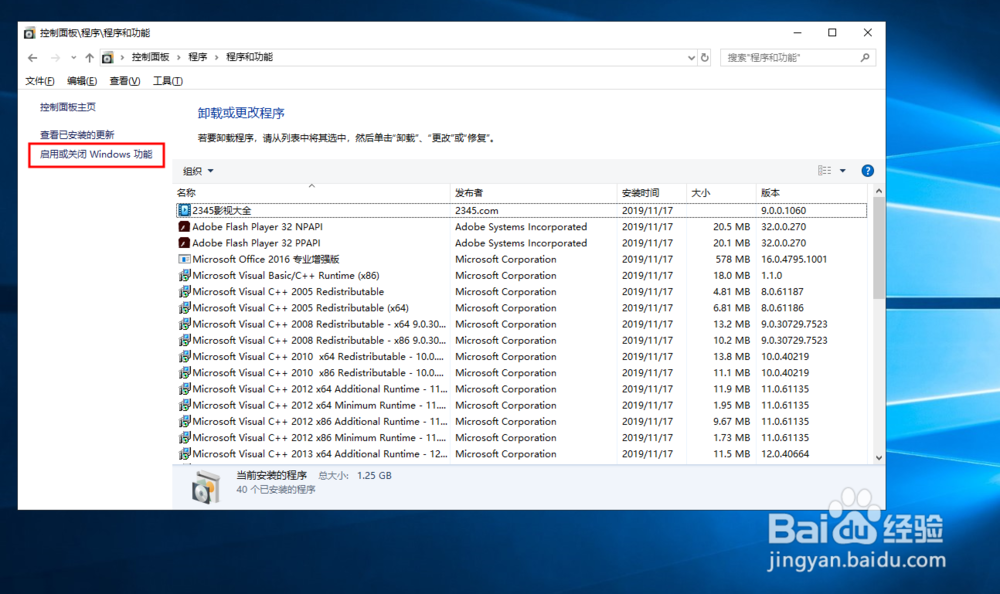The image size is (1000, 594).
Task: Click Adobe Flash Player 32 PPAPI icon
Action: point(184,243)
